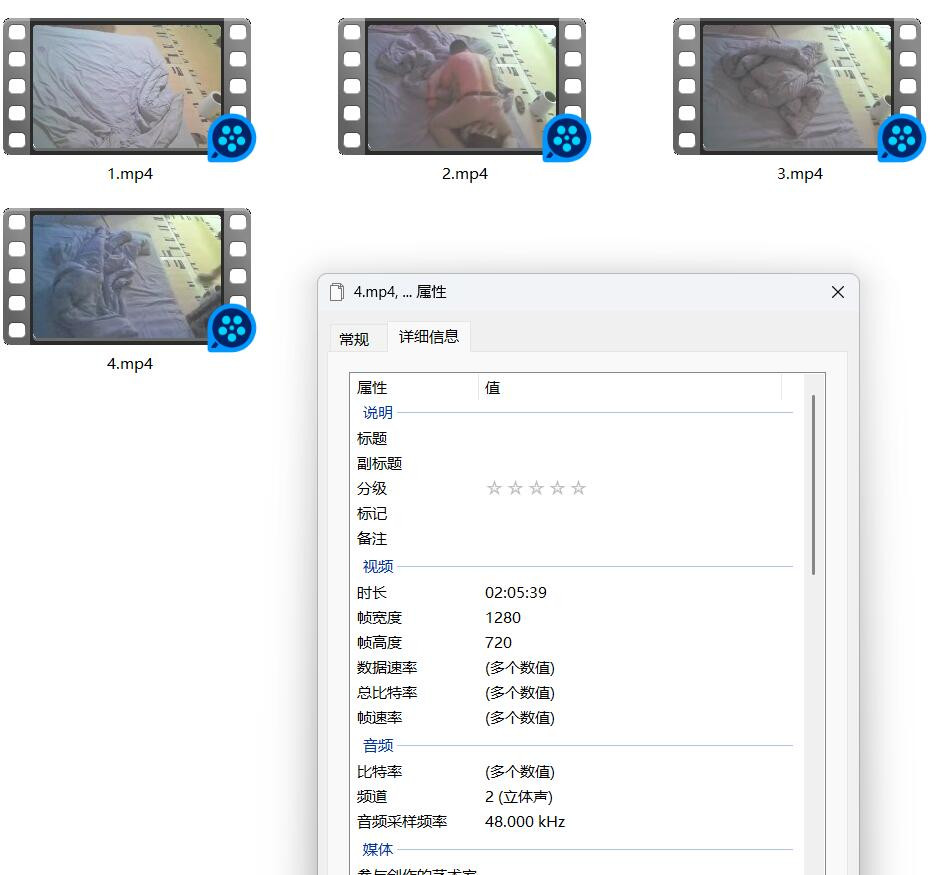
Task: Click the 时长 value 02:05:39
Action: 516,593
